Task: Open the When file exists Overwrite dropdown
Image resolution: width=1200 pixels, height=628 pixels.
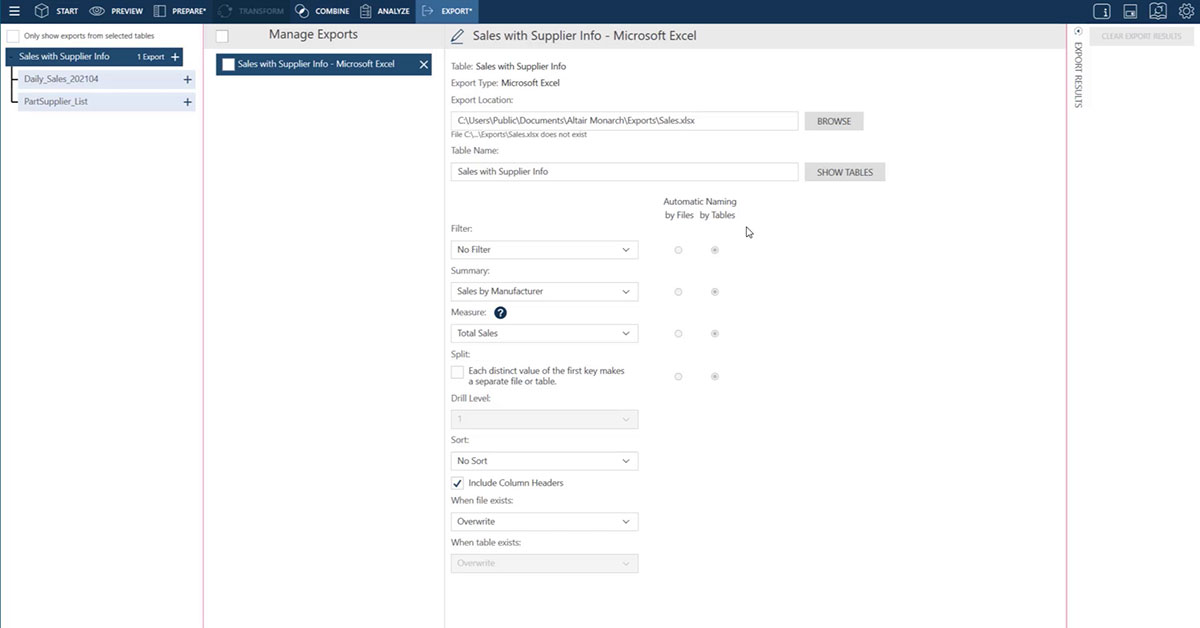Action: coord(544,521)
